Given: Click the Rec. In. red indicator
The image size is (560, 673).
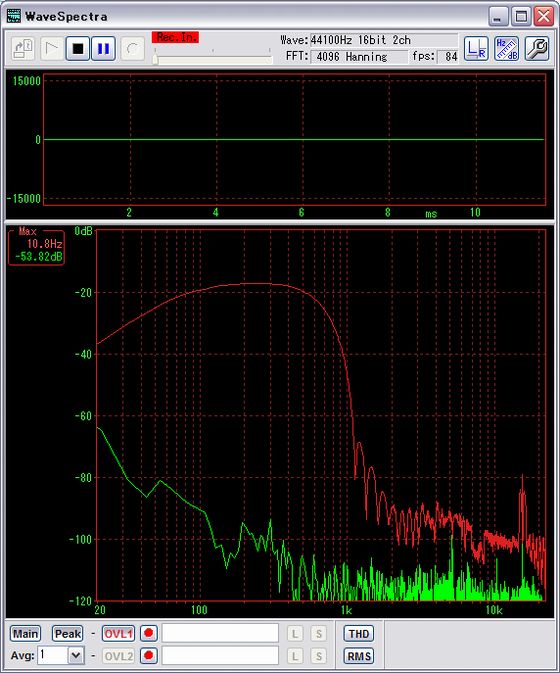Looking at the screenshot, I should pyautogui.click(x=176, y=37).
